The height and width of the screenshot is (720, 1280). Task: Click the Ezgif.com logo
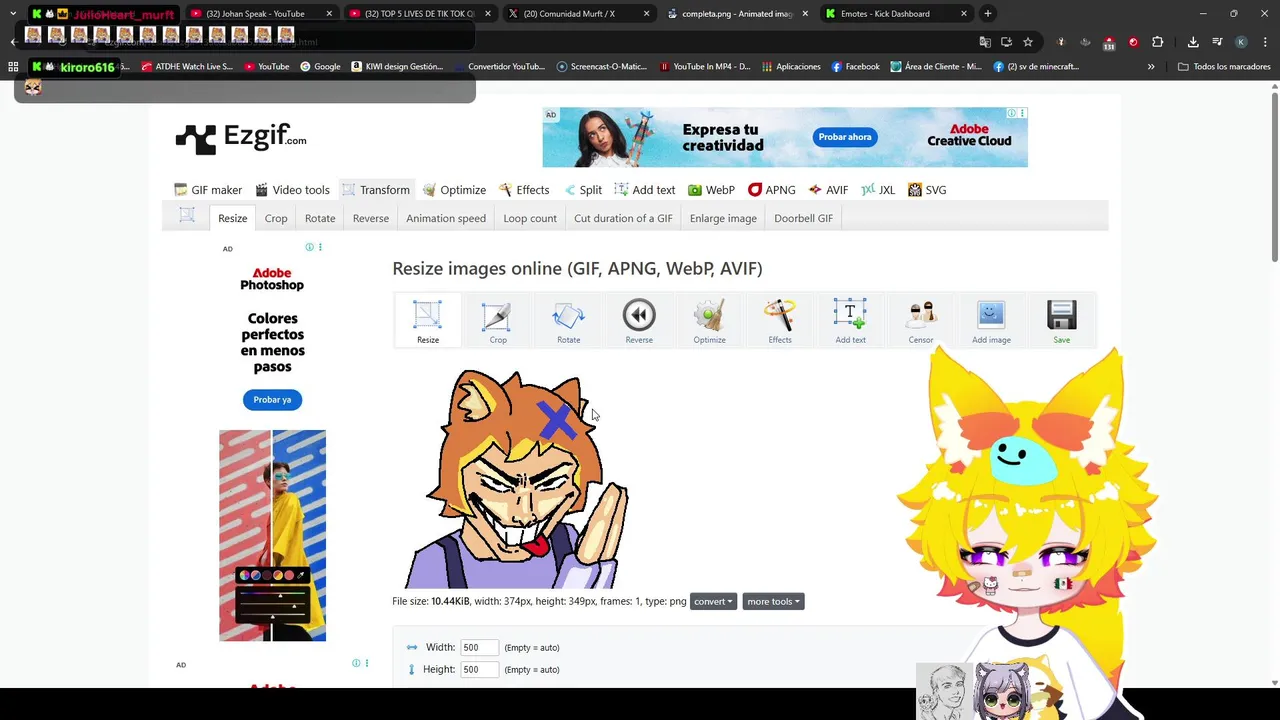pos(241,138)
